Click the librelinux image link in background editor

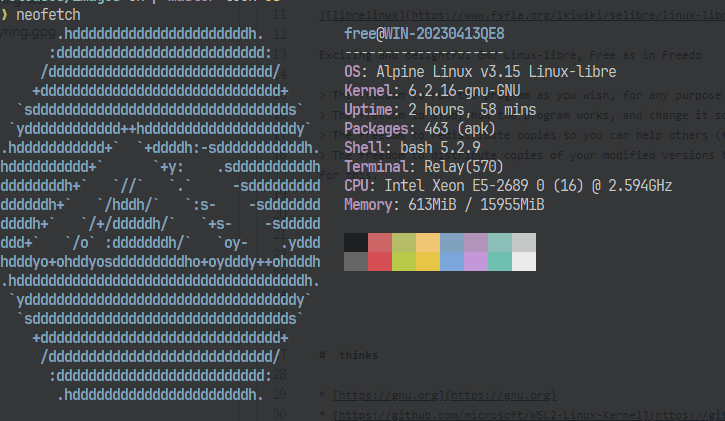pyautogui.click(x=522, y=15)
